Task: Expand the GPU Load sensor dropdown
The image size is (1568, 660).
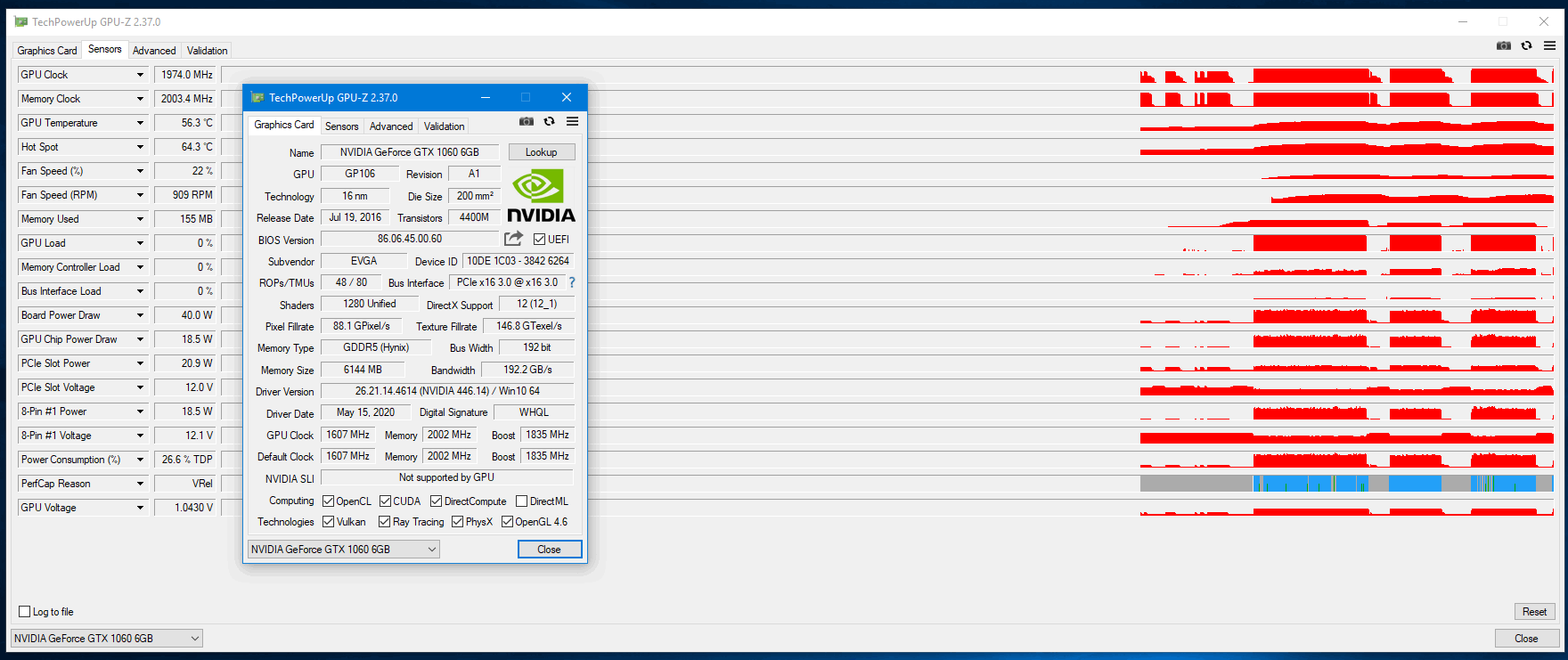Action: tap(140, 243)
